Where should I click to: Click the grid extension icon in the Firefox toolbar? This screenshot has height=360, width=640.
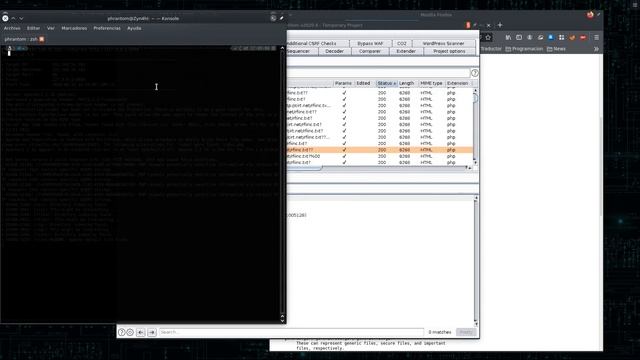coord(562,38)
